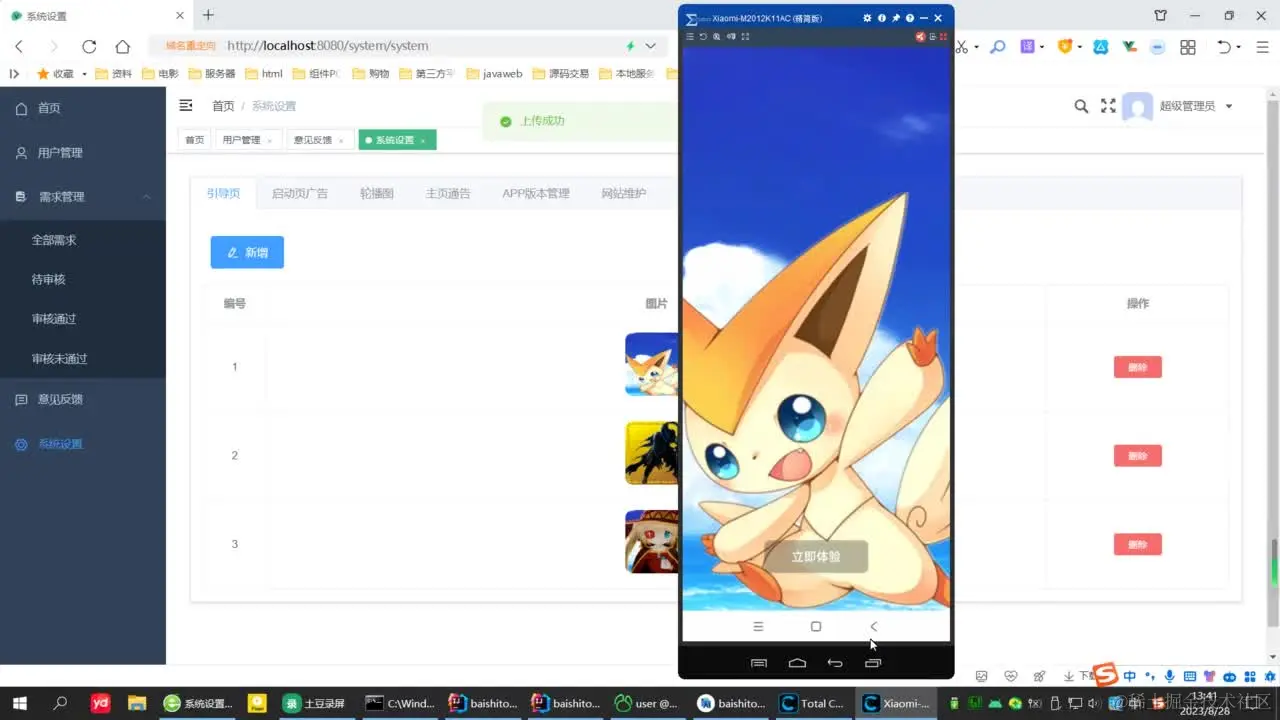Open the 服务器 bookmark folder

[x=211, y=73]
